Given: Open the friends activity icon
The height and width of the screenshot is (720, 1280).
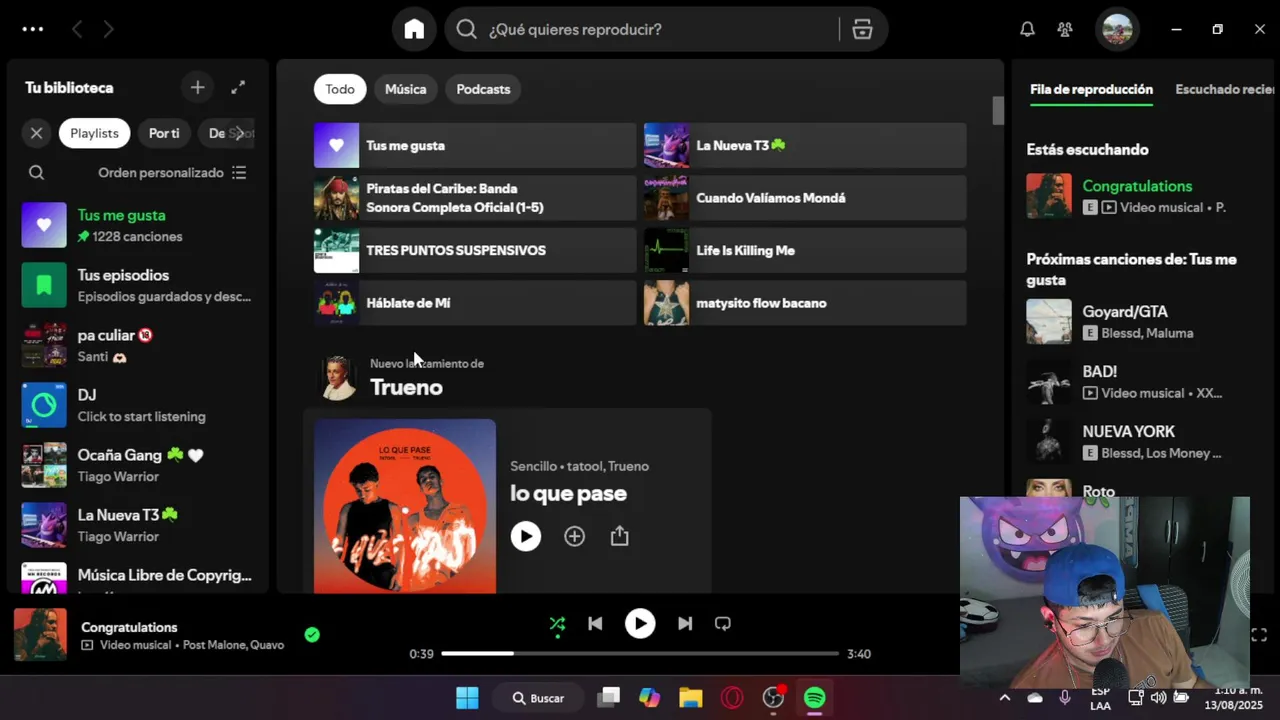Looking at the screenshot, I should pos(1065,29).
